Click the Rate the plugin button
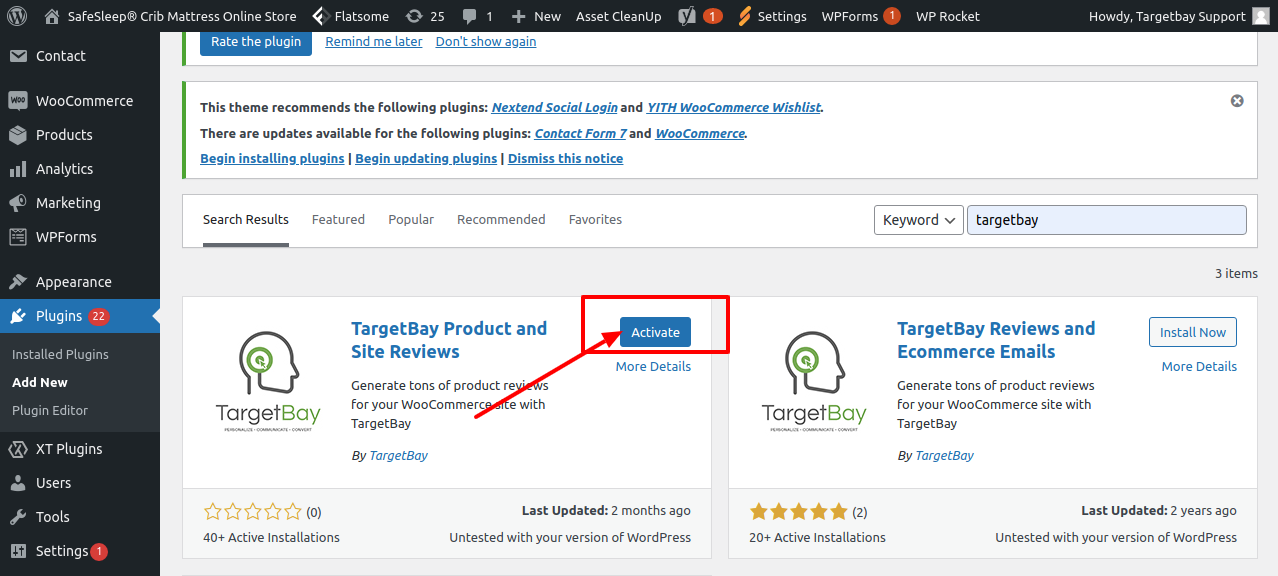Screen dimensions: 1278x576 [256, 42]
